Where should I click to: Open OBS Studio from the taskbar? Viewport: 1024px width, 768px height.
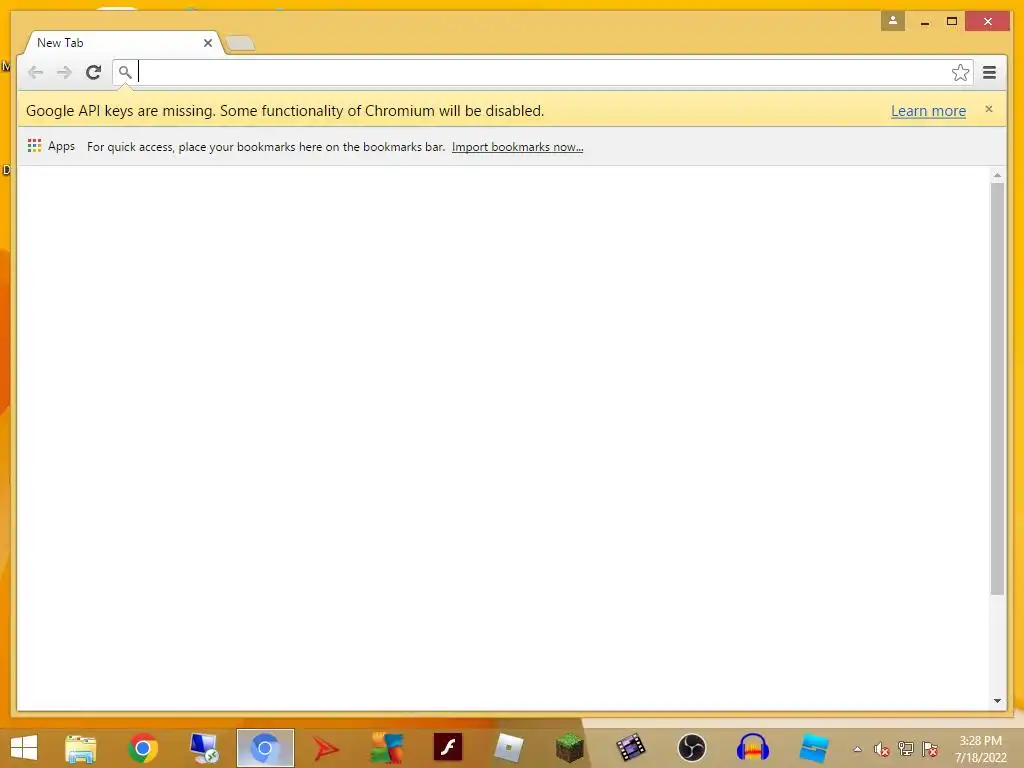pyautogui.click(x=692, y=748)
